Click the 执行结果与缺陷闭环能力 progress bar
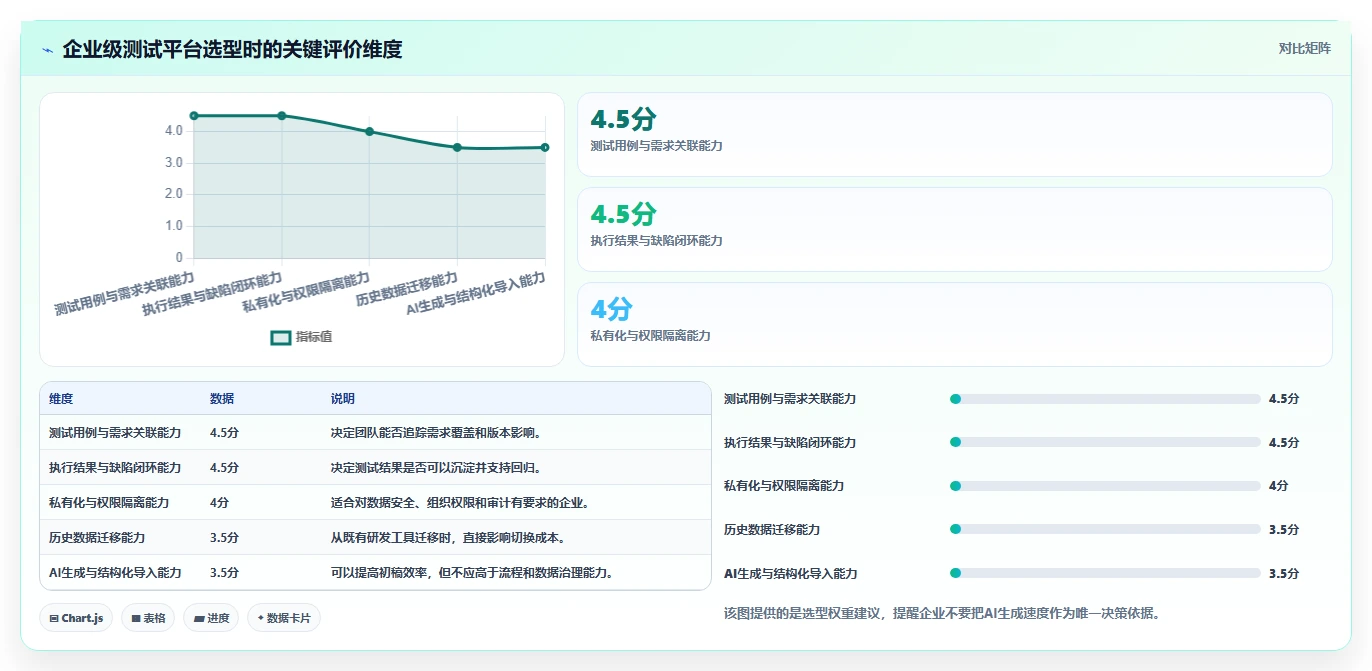 coord(1105,442)
